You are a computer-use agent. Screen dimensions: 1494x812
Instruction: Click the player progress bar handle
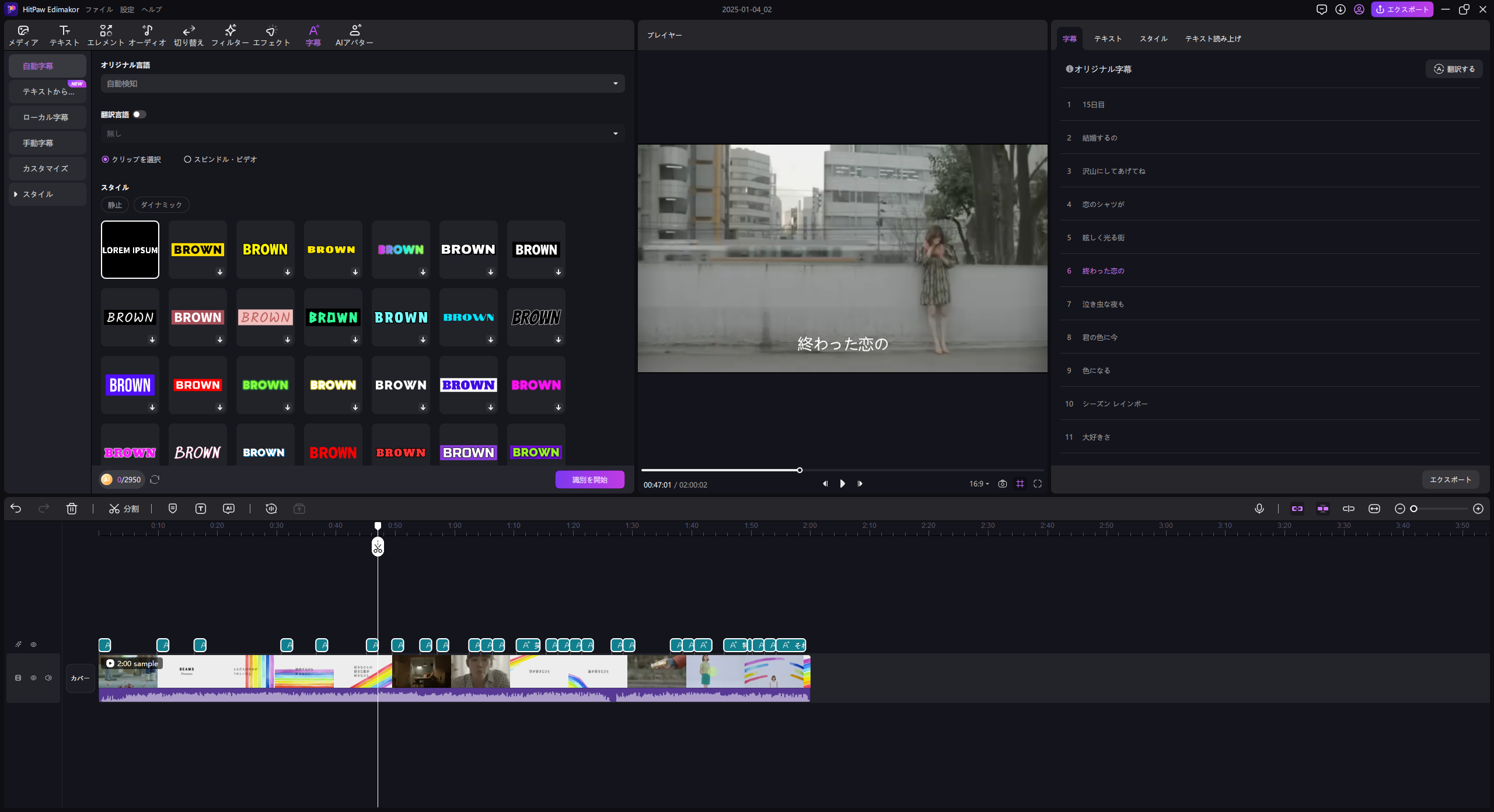click(x=800, y=470)
